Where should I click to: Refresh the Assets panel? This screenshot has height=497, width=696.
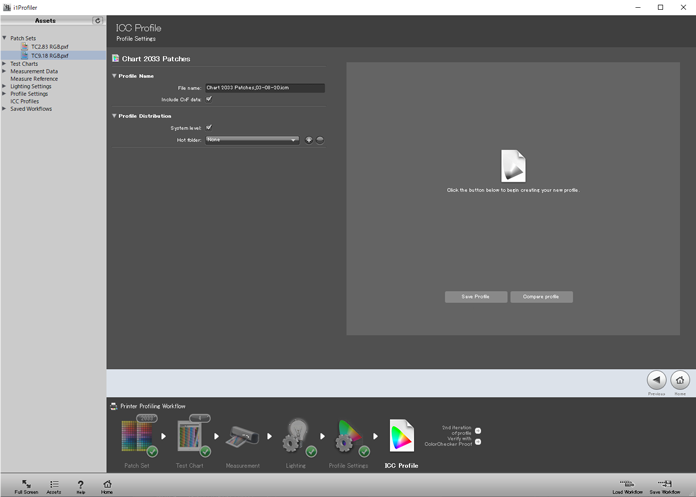click(97, 20)
